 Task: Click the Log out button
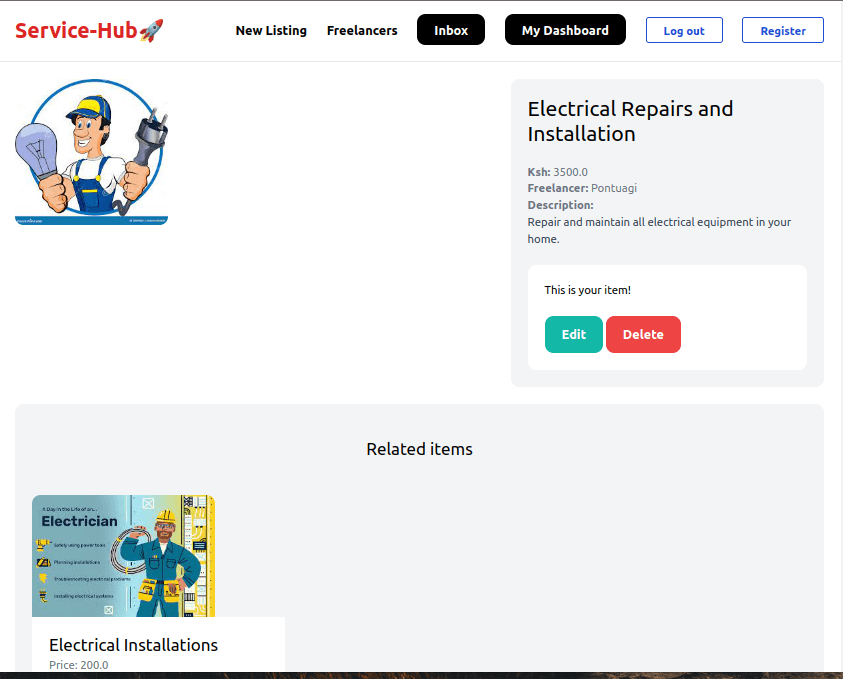[684, 30]
